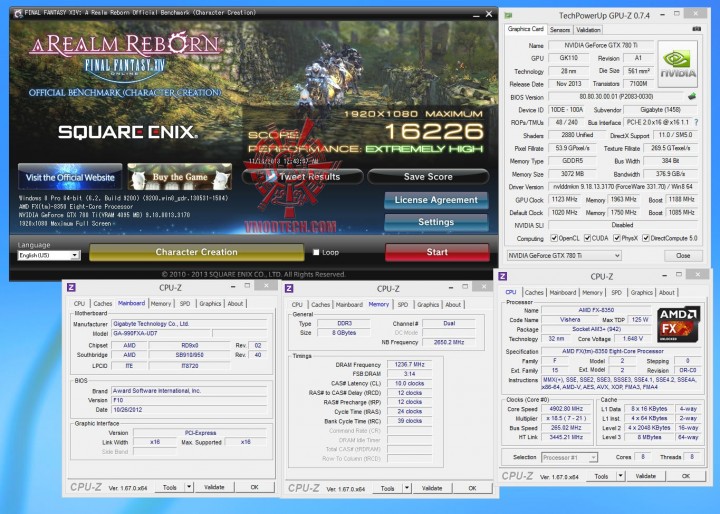The width and height of the screenshot is (720, 514).
Task: Open Caches tab in the CPU-Z CPU window
Action: [x=534, y=293]
